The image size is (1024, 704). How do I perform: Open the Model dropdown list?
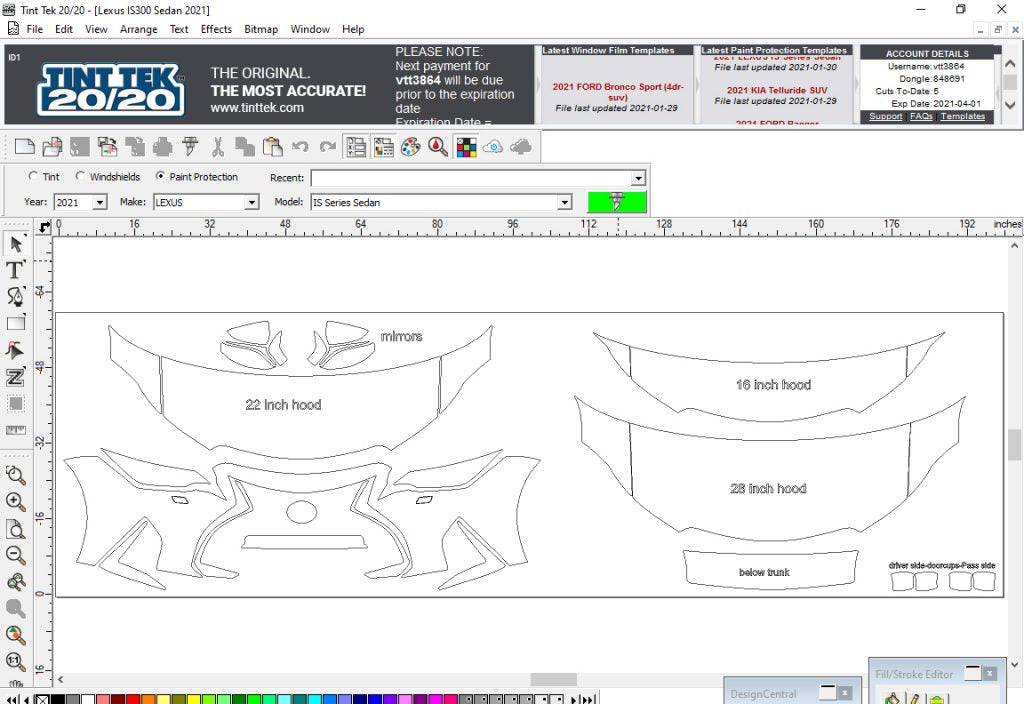click(x=565, y=202)
